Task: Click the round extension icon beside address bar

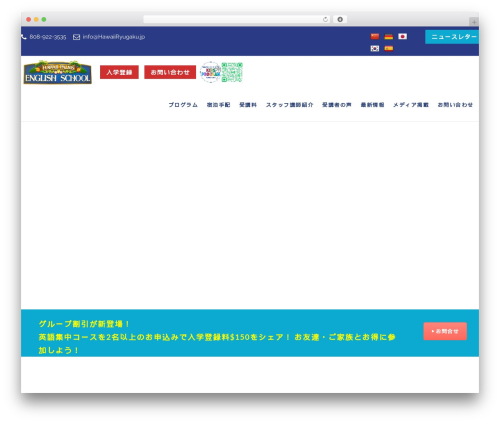Action: pyautogui.click(x=340, y=19)
